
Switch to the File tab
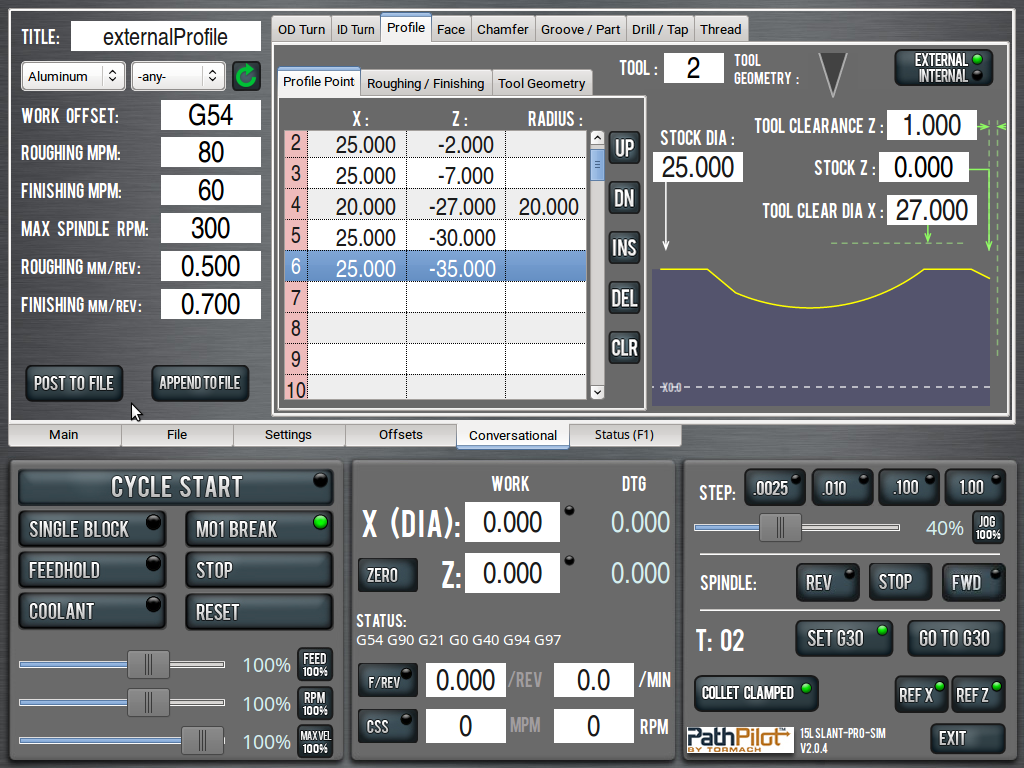coord(176,435)
